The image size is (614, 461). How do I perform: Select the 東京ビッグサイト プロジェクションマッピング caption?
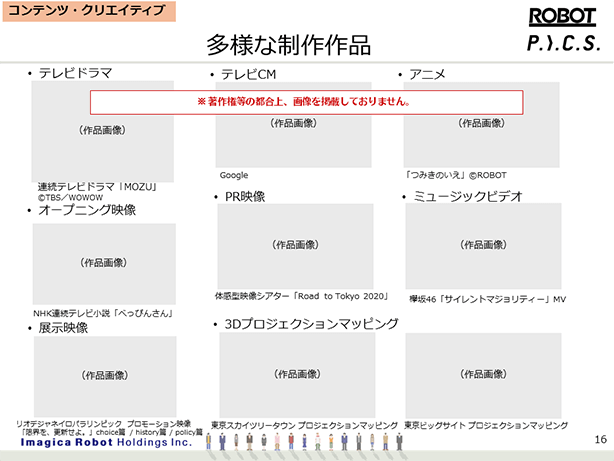click(x=486, y=425)
